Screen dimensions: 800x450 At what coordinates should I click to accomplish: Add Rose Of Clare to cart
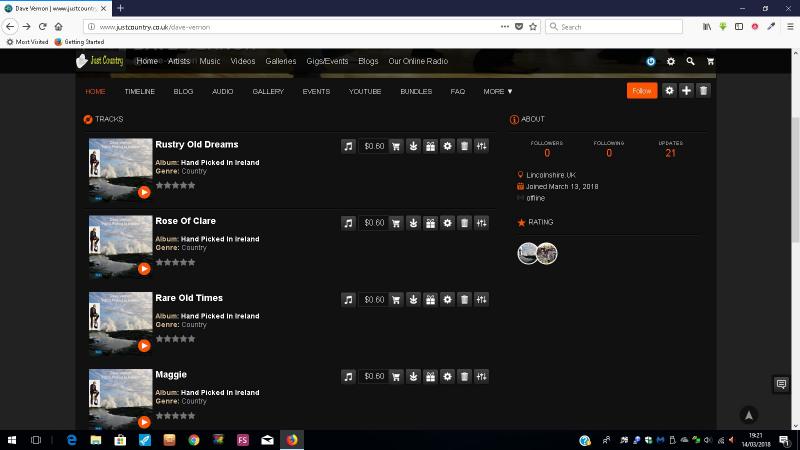(x=396, y=223)
